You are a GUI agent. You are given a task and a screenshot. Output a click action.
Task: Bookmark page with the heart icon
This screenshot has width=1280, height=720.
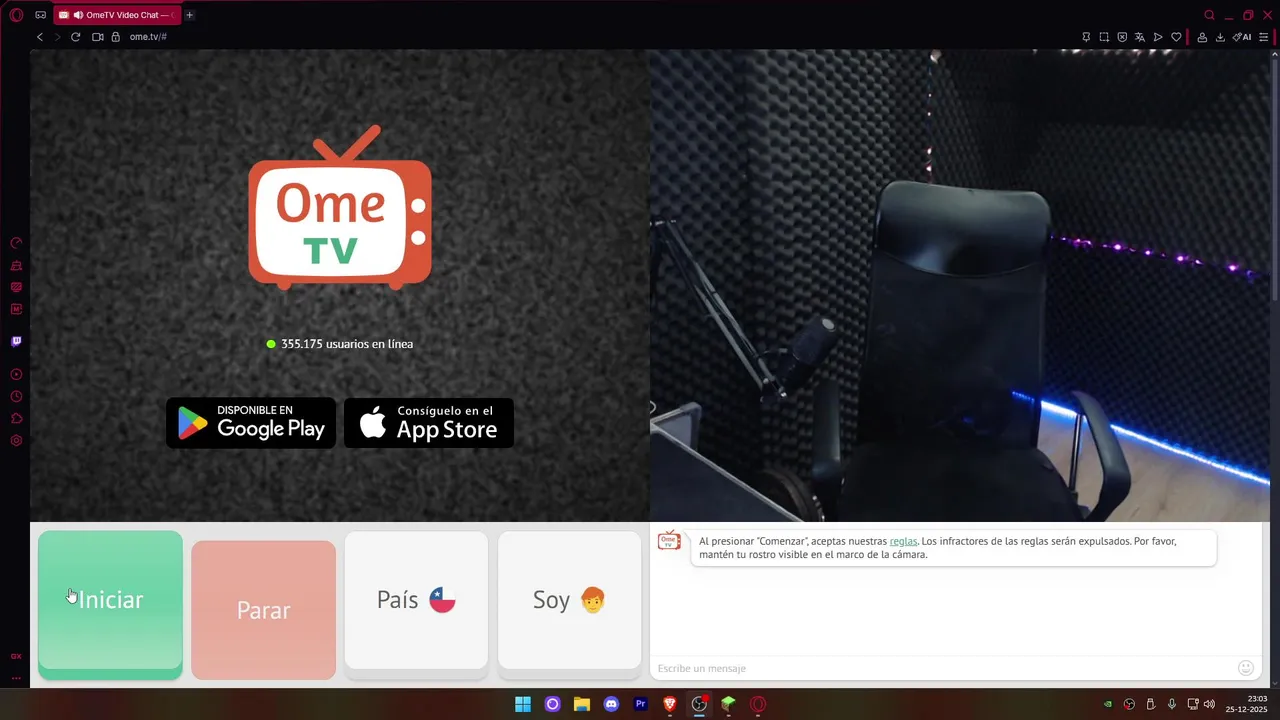tap(1176, 37)
